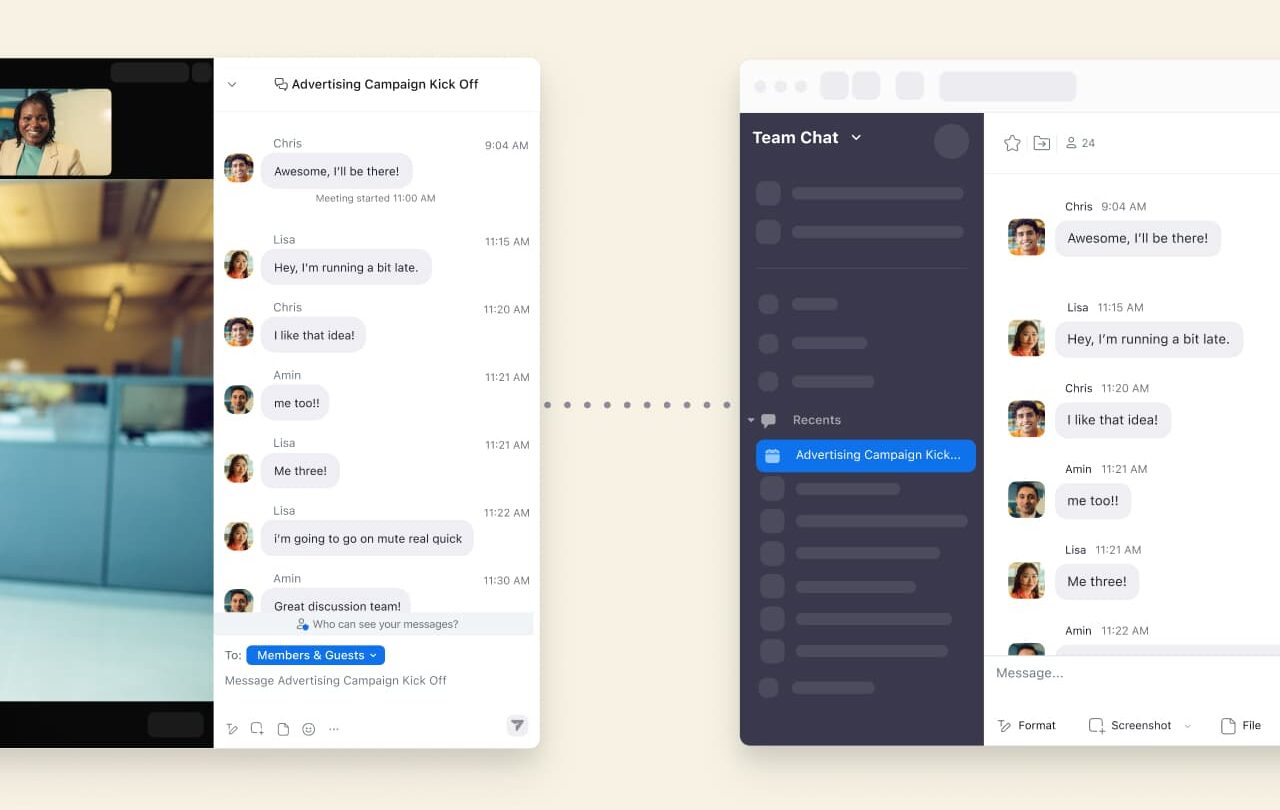The image size is (1280, 810).
Task: Click Amin's avatar beside 'me too!!' in the Team Chat window
Action: click(x=1026, y=500)
